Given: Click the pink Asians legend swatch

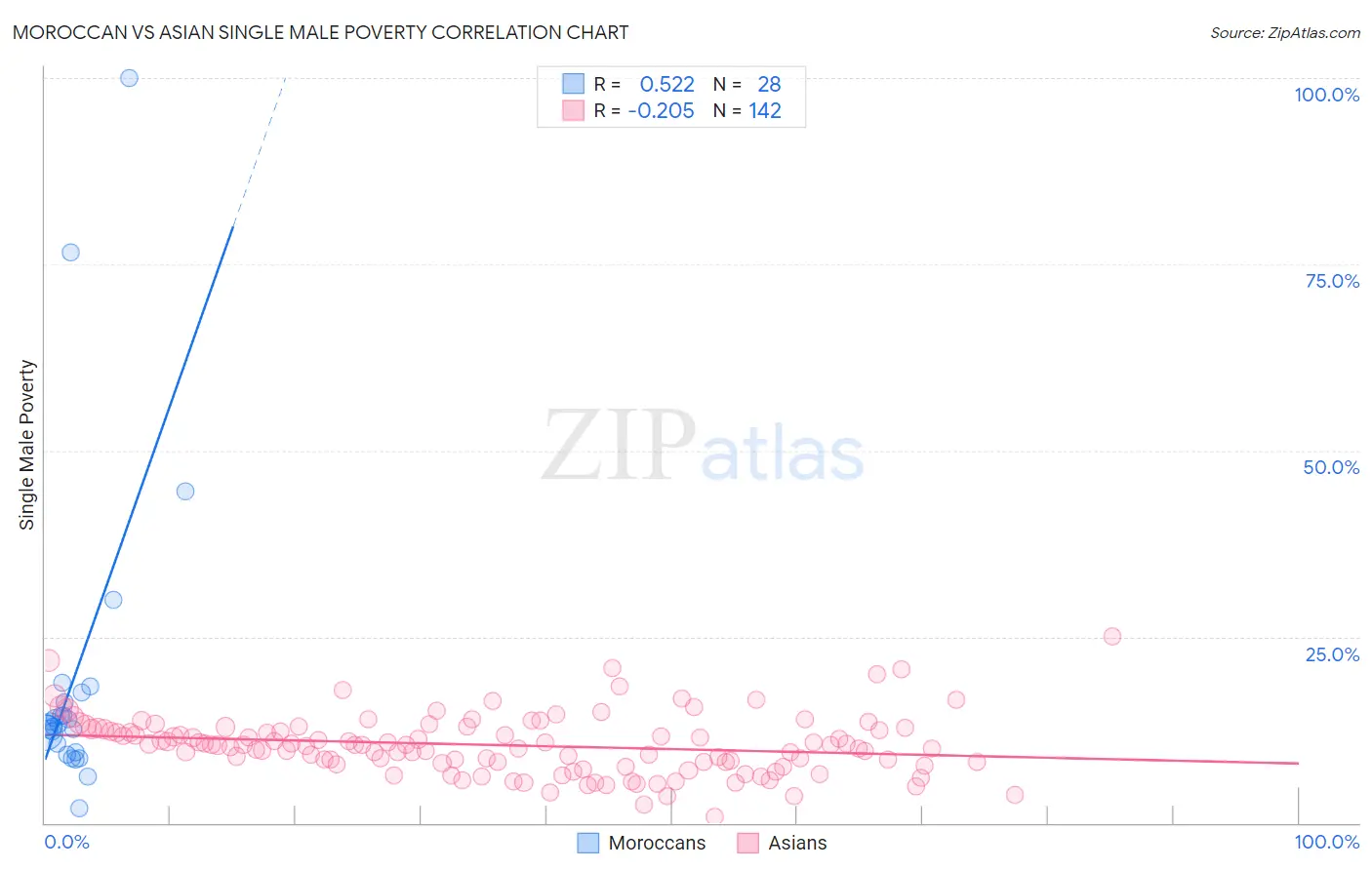Looking at the screenshot, I should [x=747, y=843].
